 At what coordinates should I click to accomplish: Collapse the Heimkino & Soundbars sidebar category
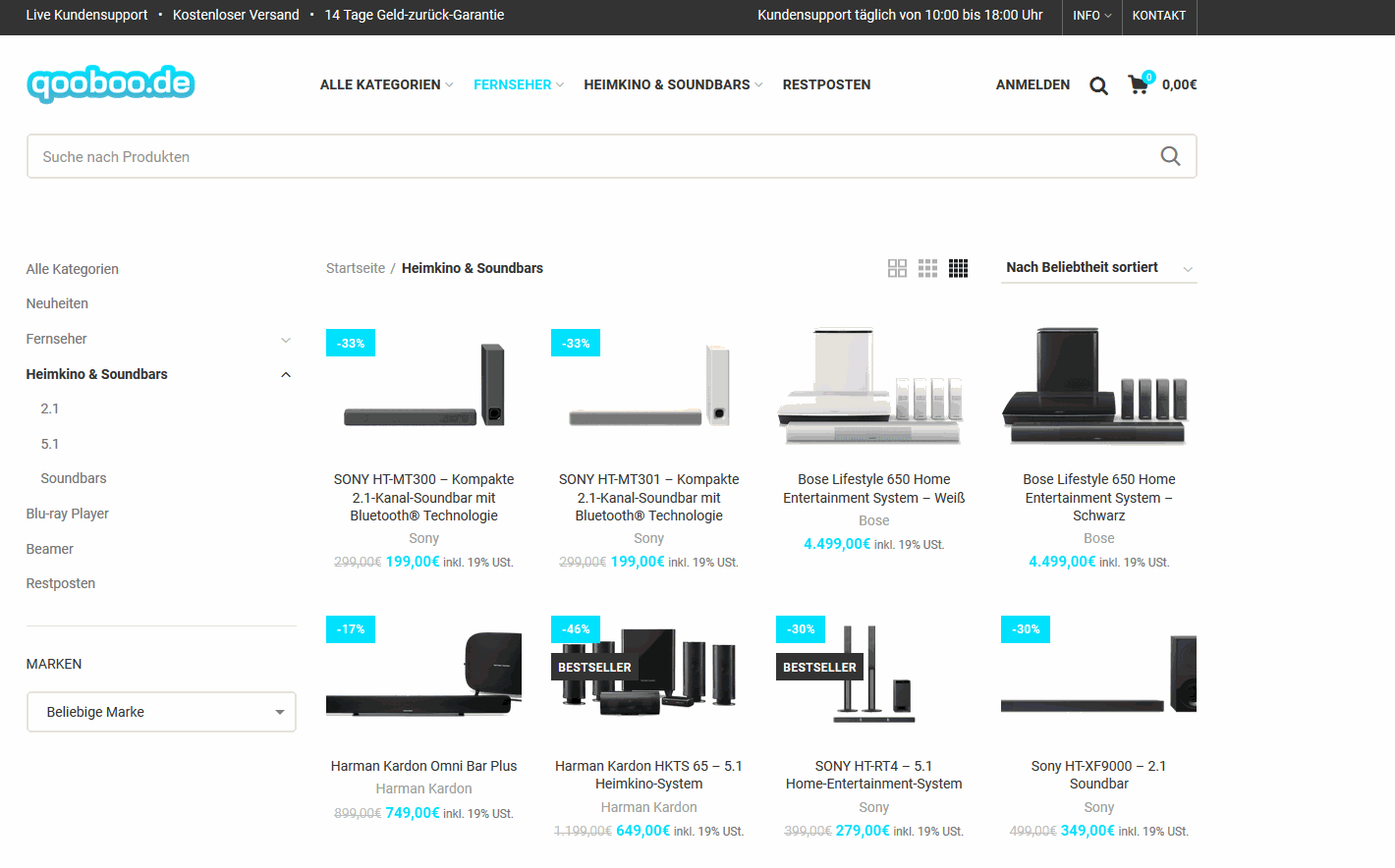click(286, 374)
